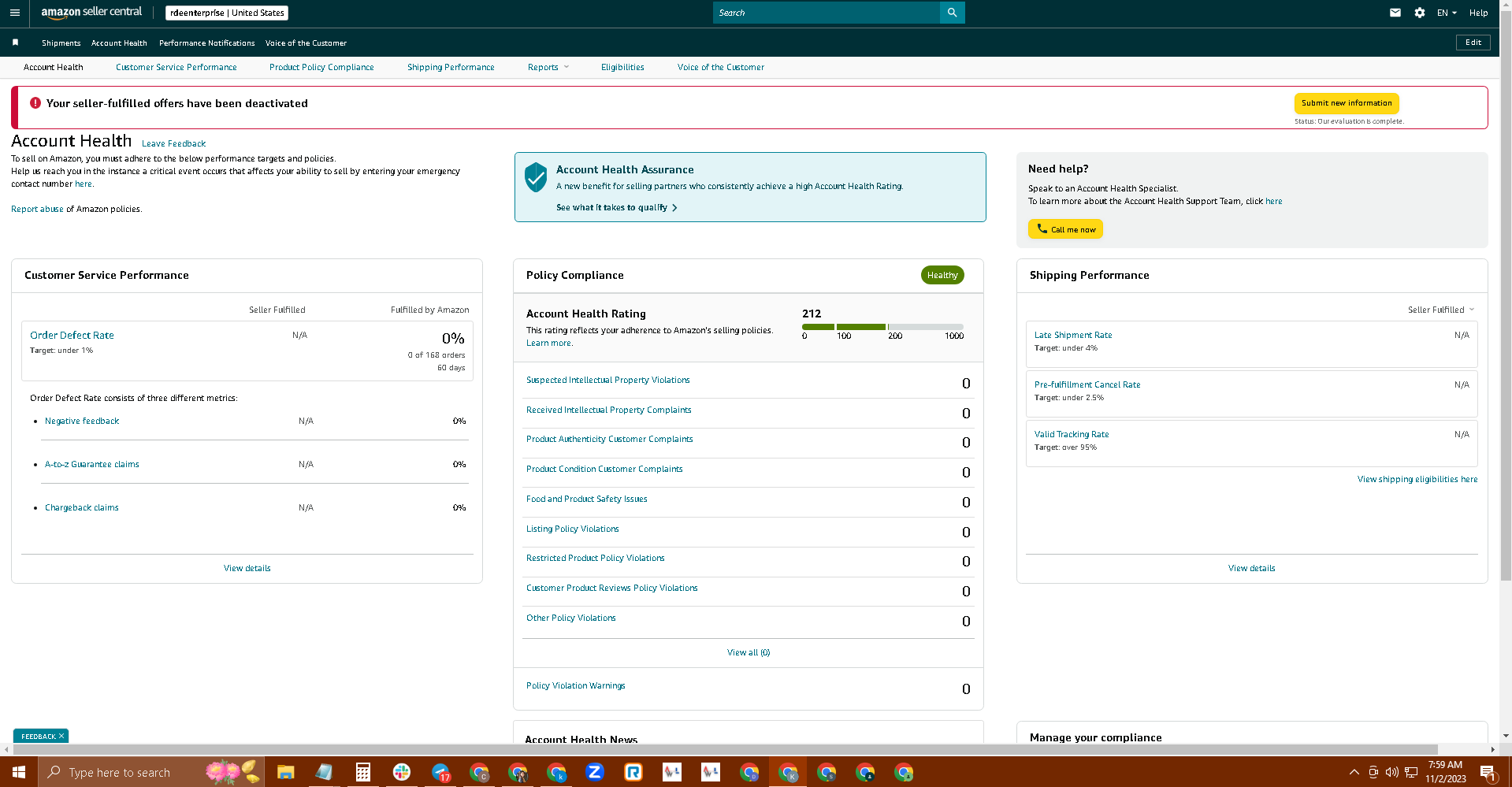Click the Healthy status badge
1512x787 pixels.
tap(942, 276)
